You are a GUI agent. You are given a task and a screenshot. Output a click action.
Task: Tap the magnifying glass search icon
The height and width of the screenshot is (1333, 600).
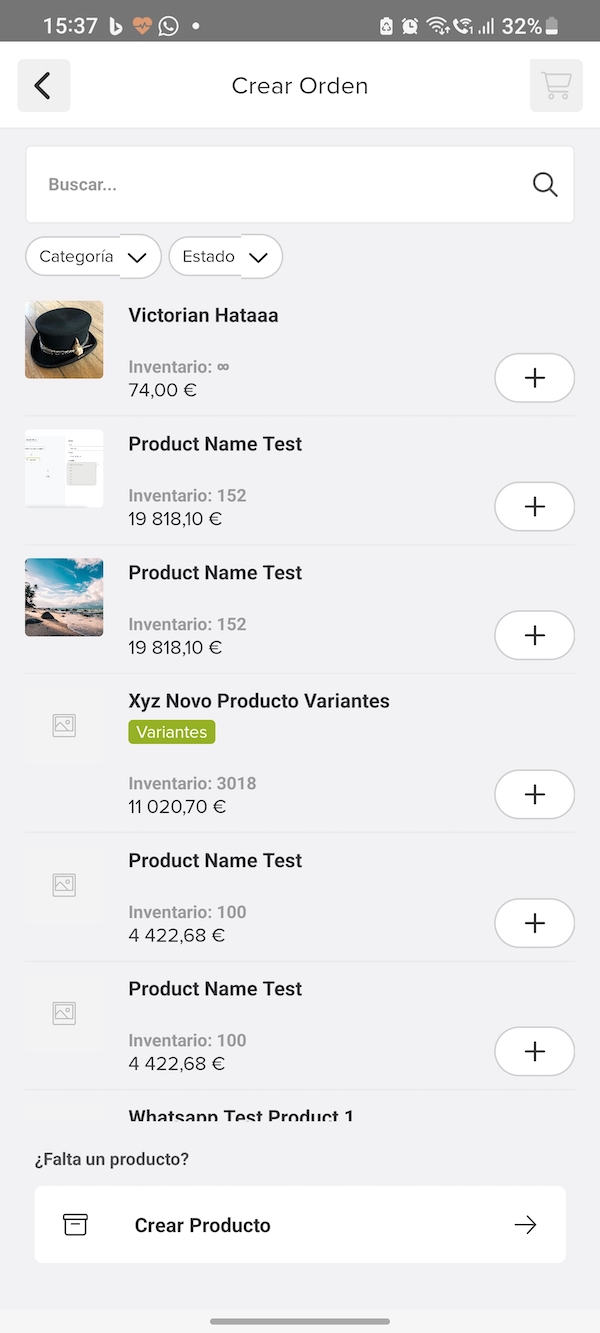(545, 184)
